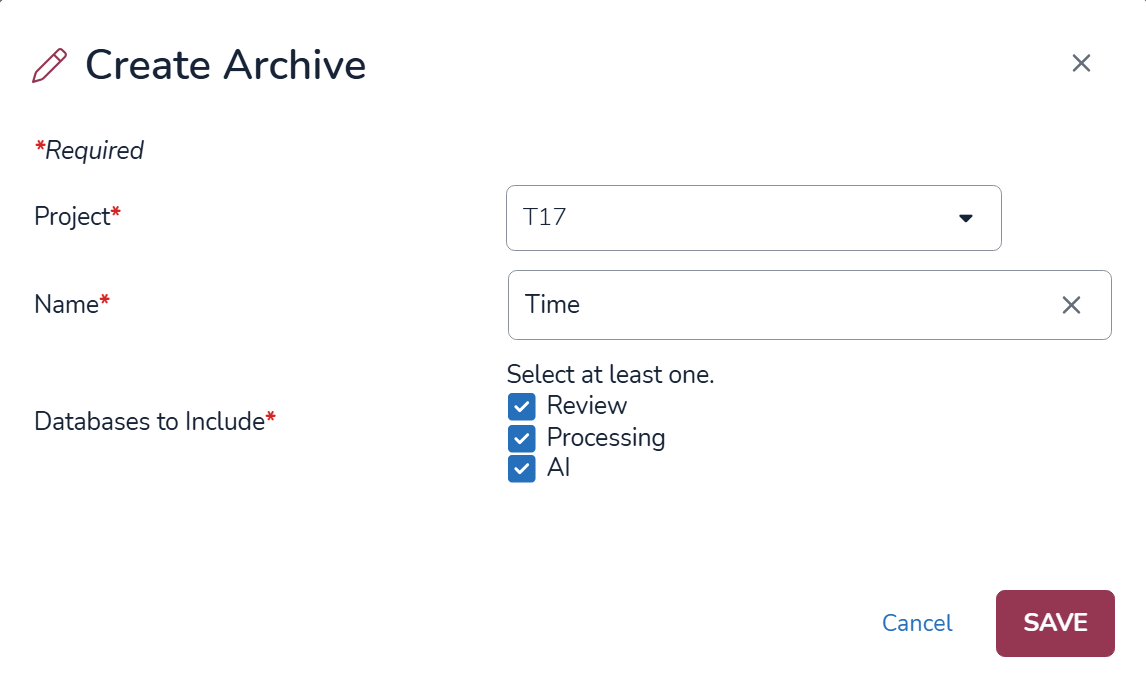Click the Project dropdown arrow
Screen dimensions: 1146x684
pyautogui.click(x=965, y=218)
